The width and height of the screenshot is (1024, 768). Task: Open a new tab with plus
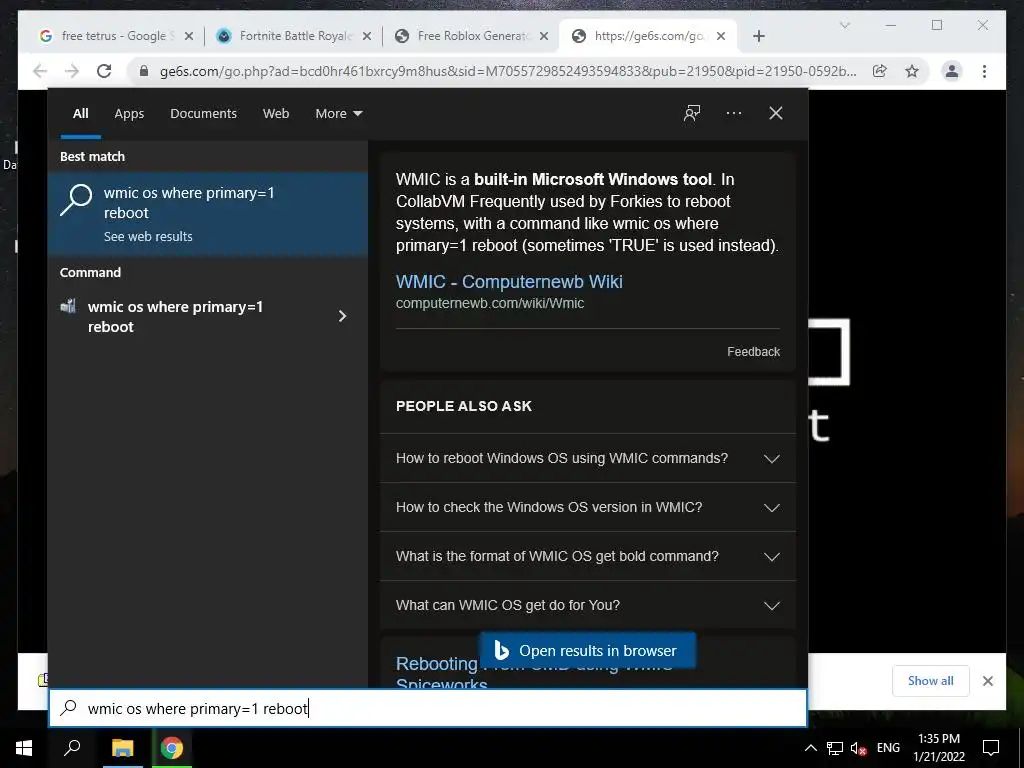[x=758, y=36]
